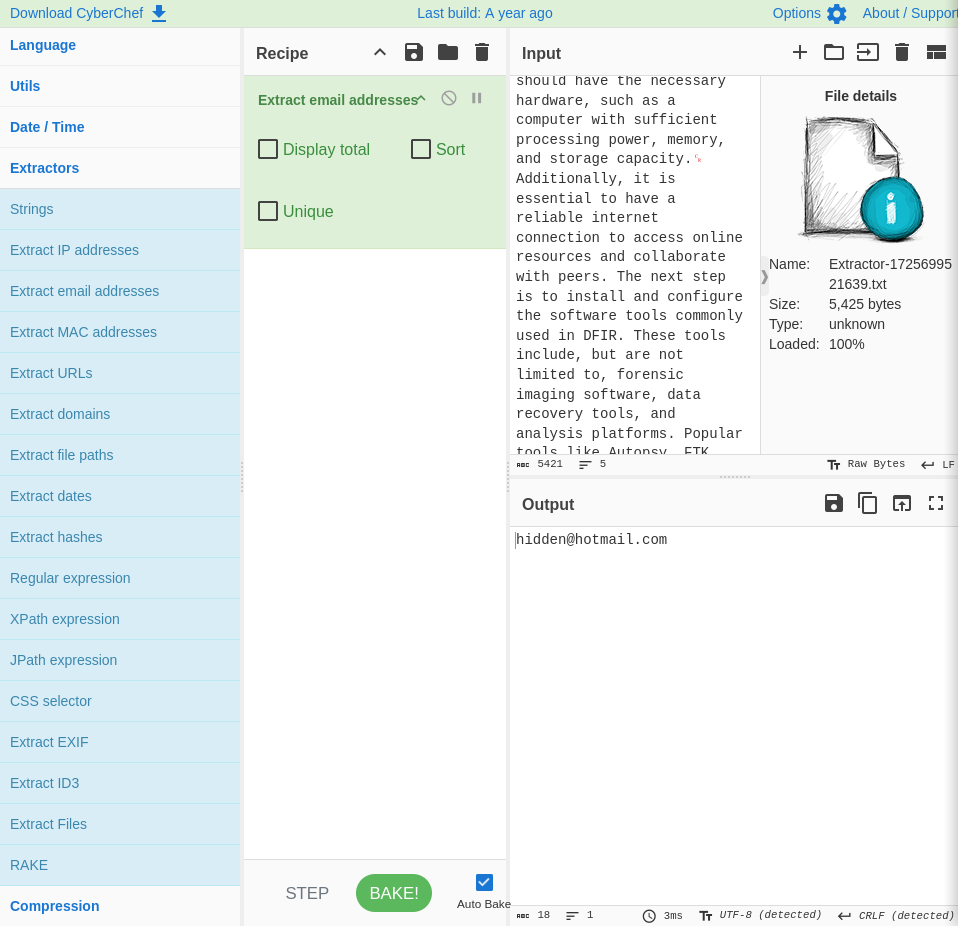Change the input LF line ending
958x926 pixels.
coord(938,464)
